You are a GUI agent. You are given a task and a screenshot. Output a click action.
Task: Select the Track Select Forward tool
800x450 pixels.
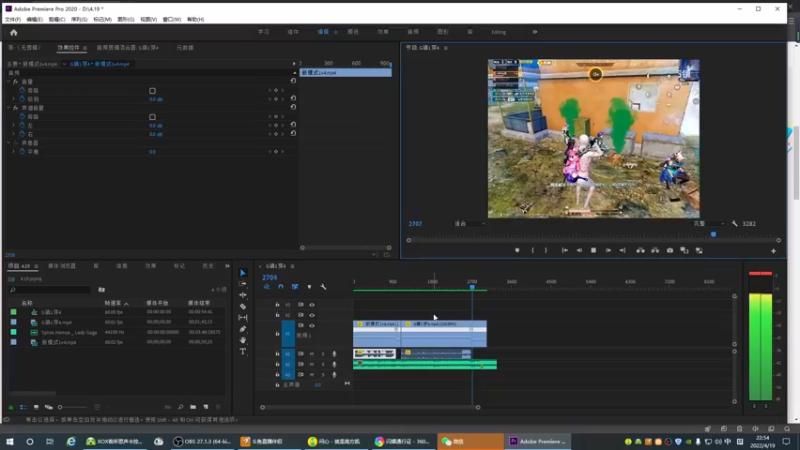243,284
